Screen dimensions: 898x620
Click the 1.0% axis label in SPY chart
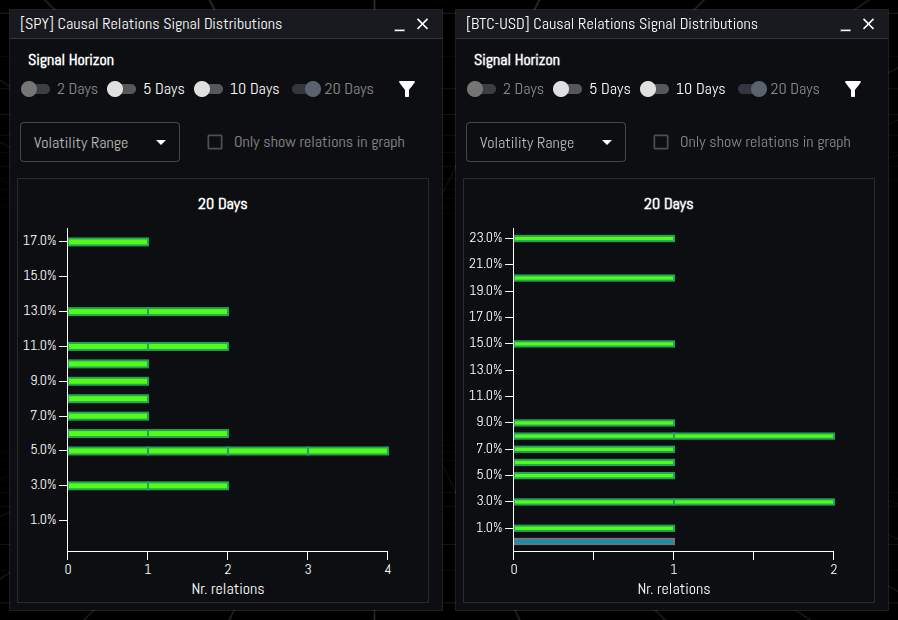click(43, 520)
